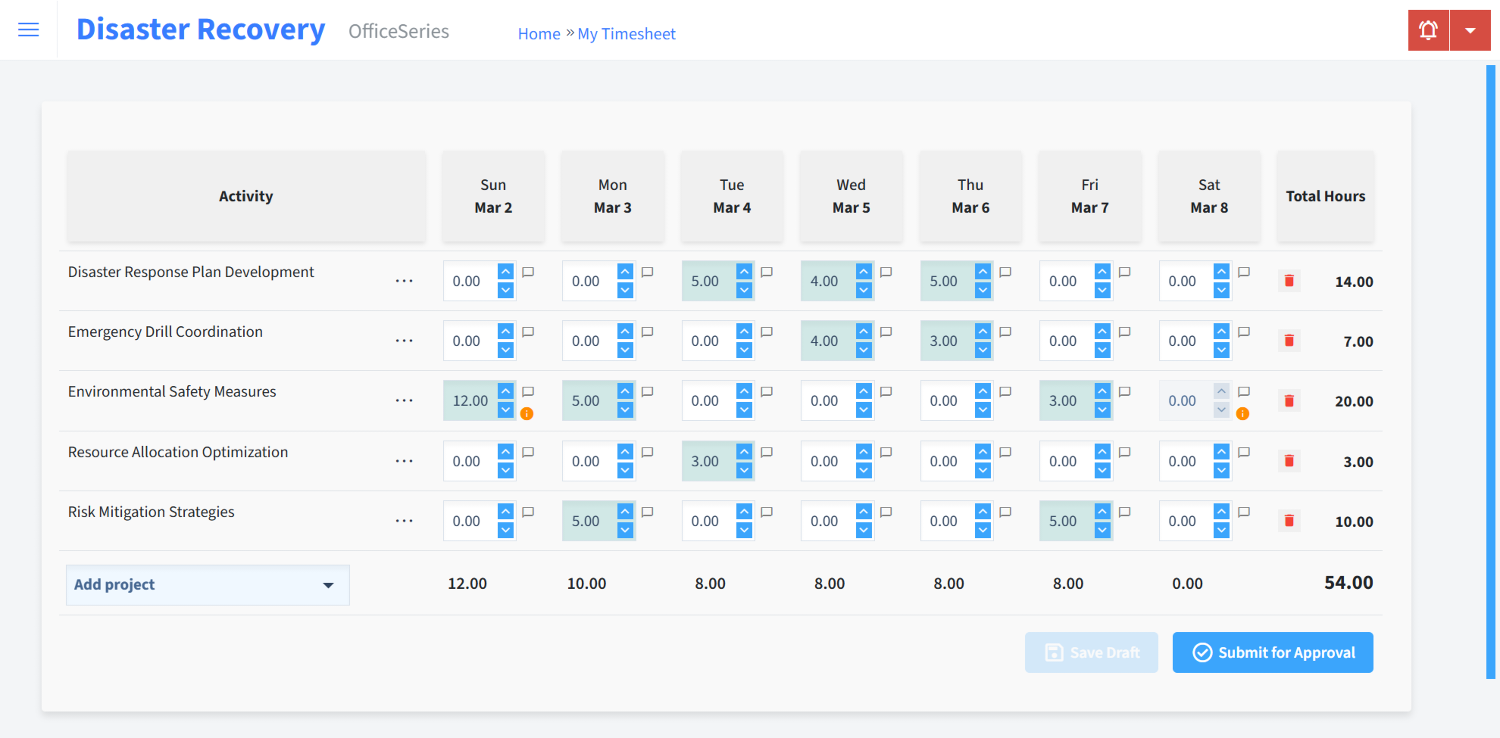The width and height of the screenshot is (1500, 738).
Task: Delete the Disaster Response Plan Development row
Action: [1288, 281]
